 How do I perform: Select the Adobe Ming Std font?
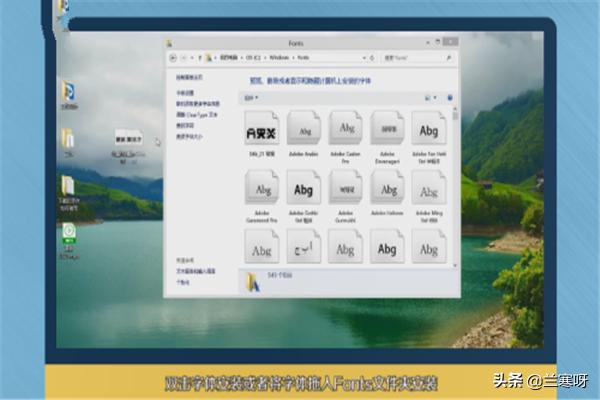click(x=428, y=188)
